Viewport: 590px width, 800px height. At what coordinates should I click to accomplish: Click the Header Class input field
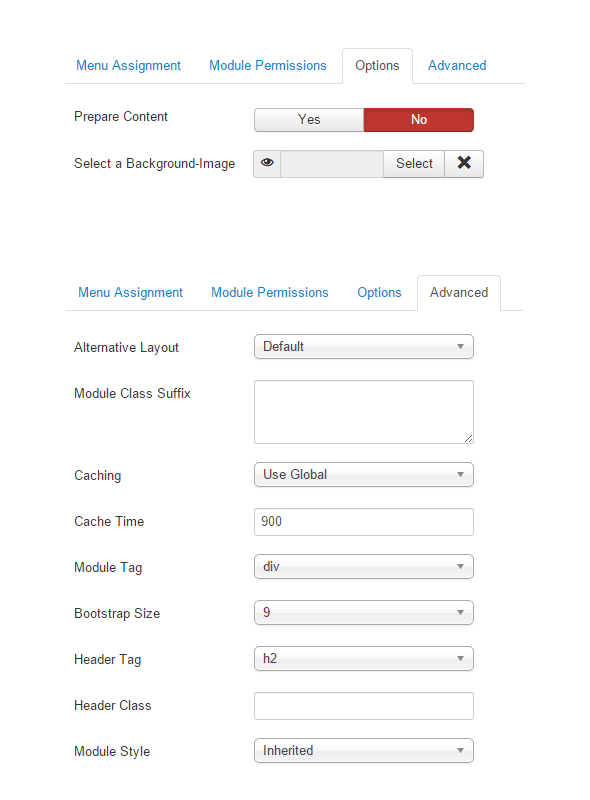pos(364,706)
